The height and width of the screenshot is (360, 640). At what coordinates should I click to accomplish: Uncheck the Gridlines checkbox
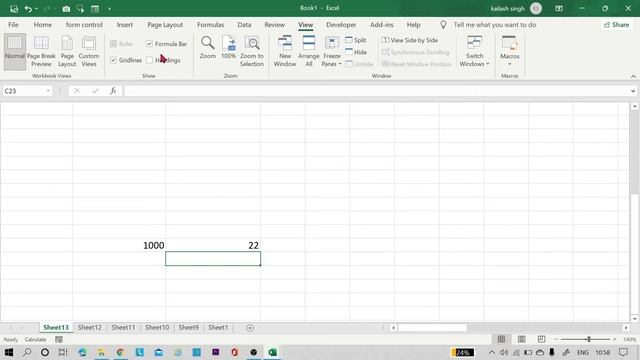click(x=113, y=60)
